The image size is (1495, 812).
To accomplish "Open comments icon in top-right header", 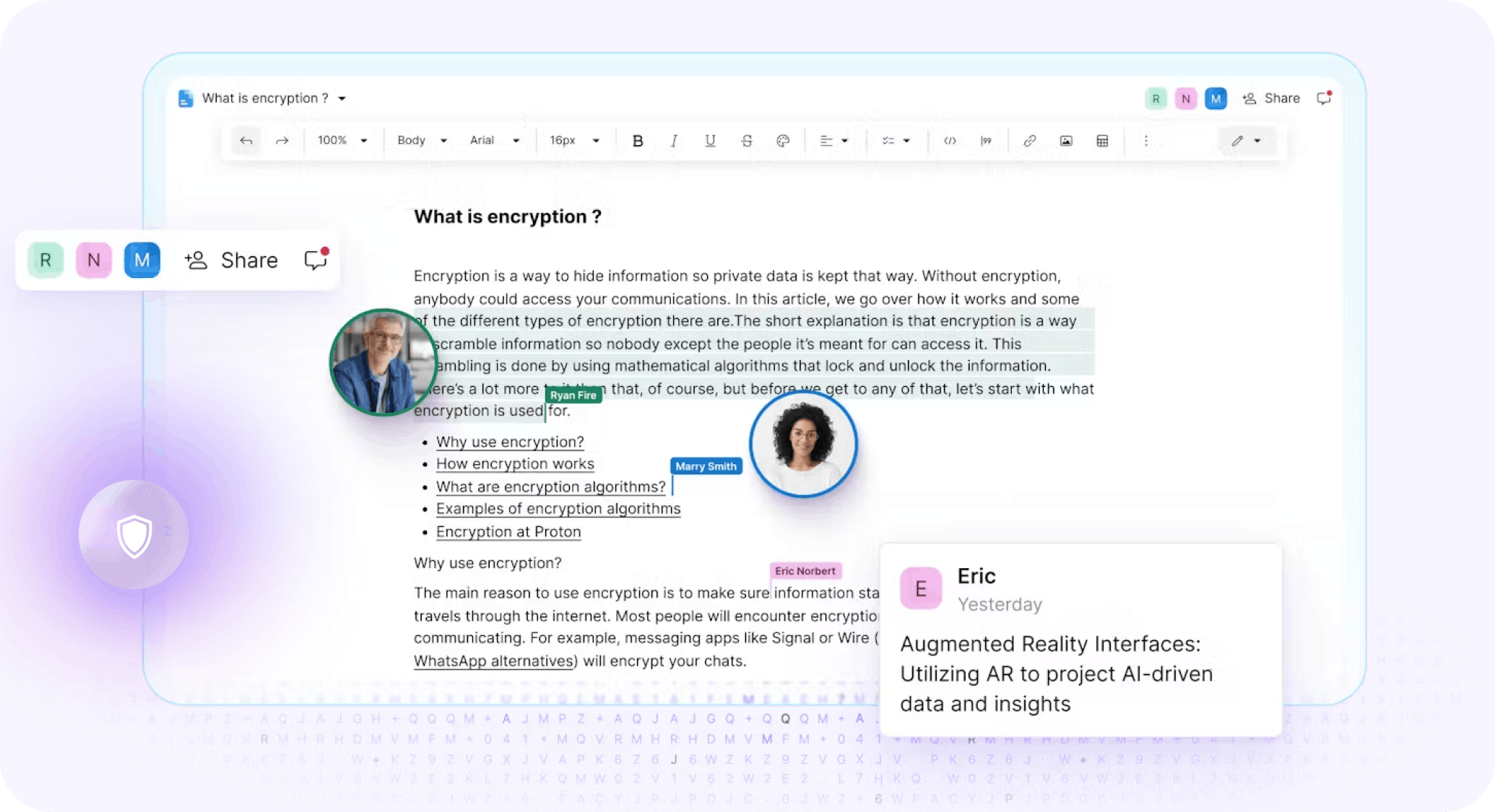I will pos(1324,98).
